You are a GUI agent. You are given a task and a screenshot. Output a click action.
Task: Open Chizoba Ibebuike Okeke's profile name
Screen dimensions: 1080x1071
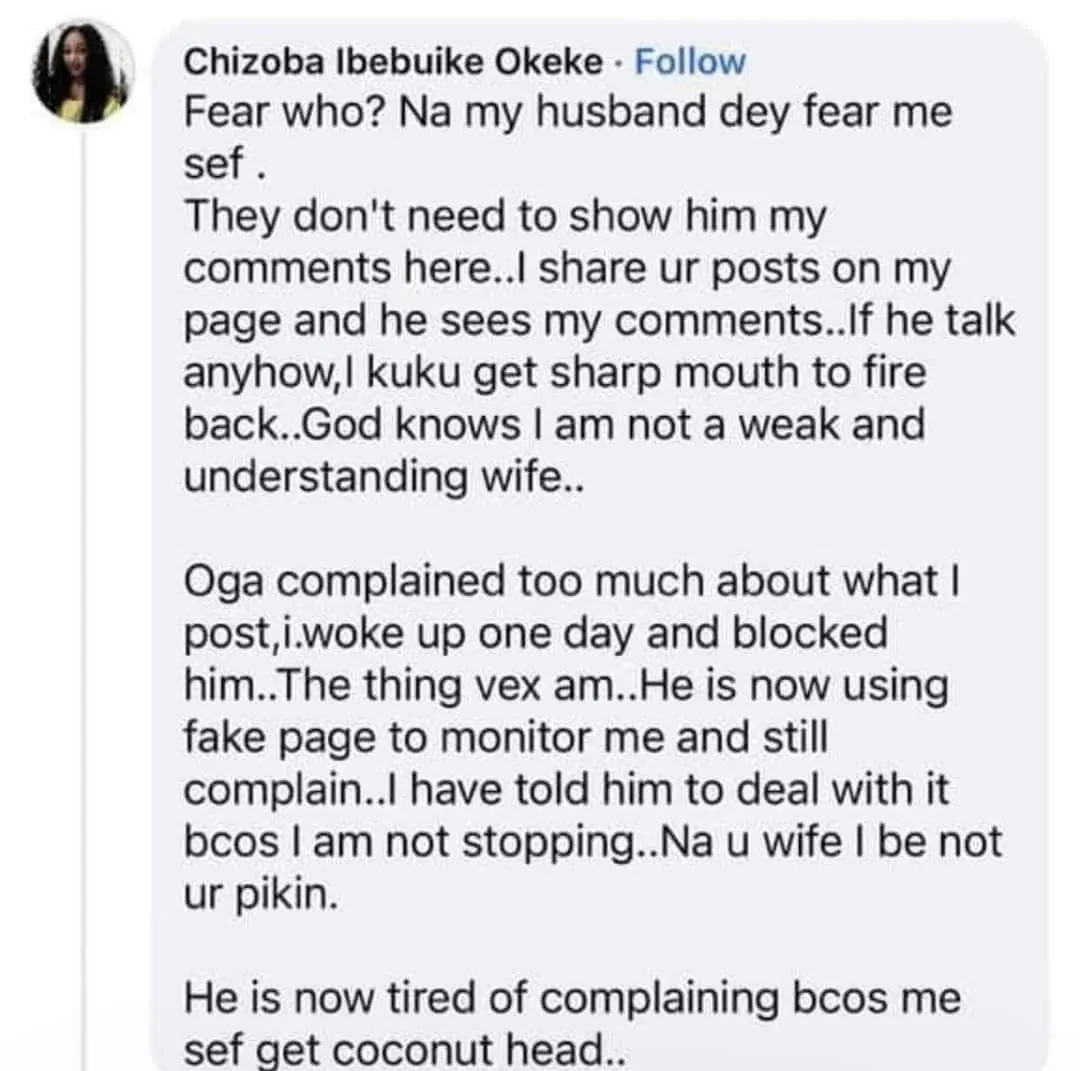tap(394, 62)
